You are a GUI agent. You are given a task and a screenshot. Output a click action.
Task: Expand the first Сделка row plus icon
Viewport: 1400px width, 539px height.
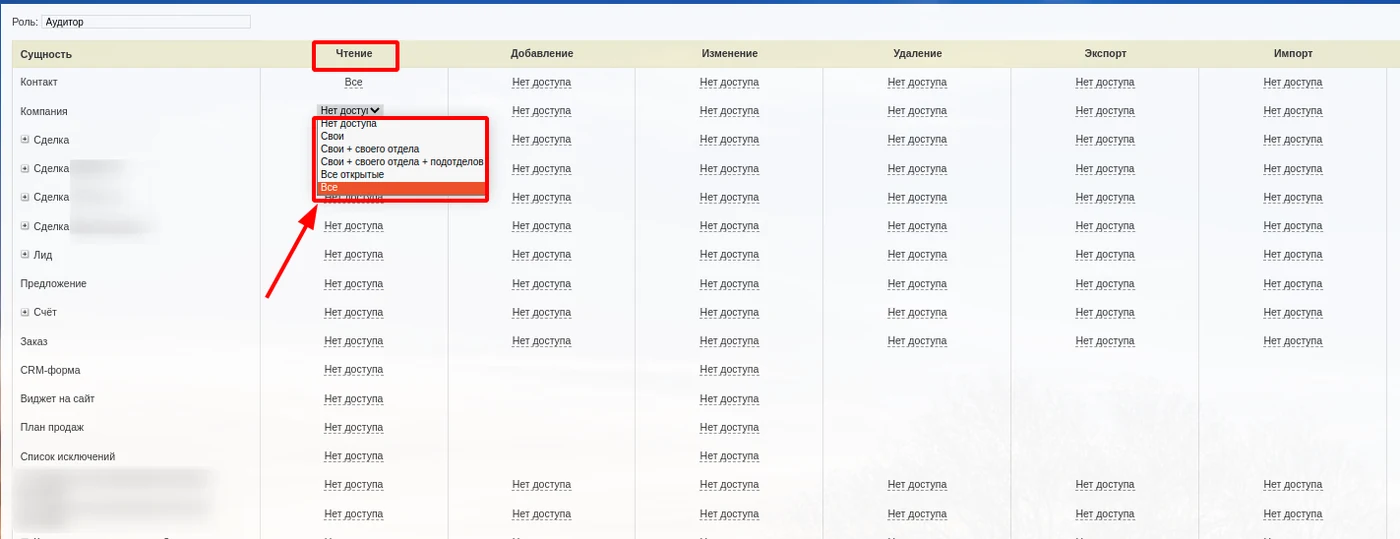tap(25, 140)
